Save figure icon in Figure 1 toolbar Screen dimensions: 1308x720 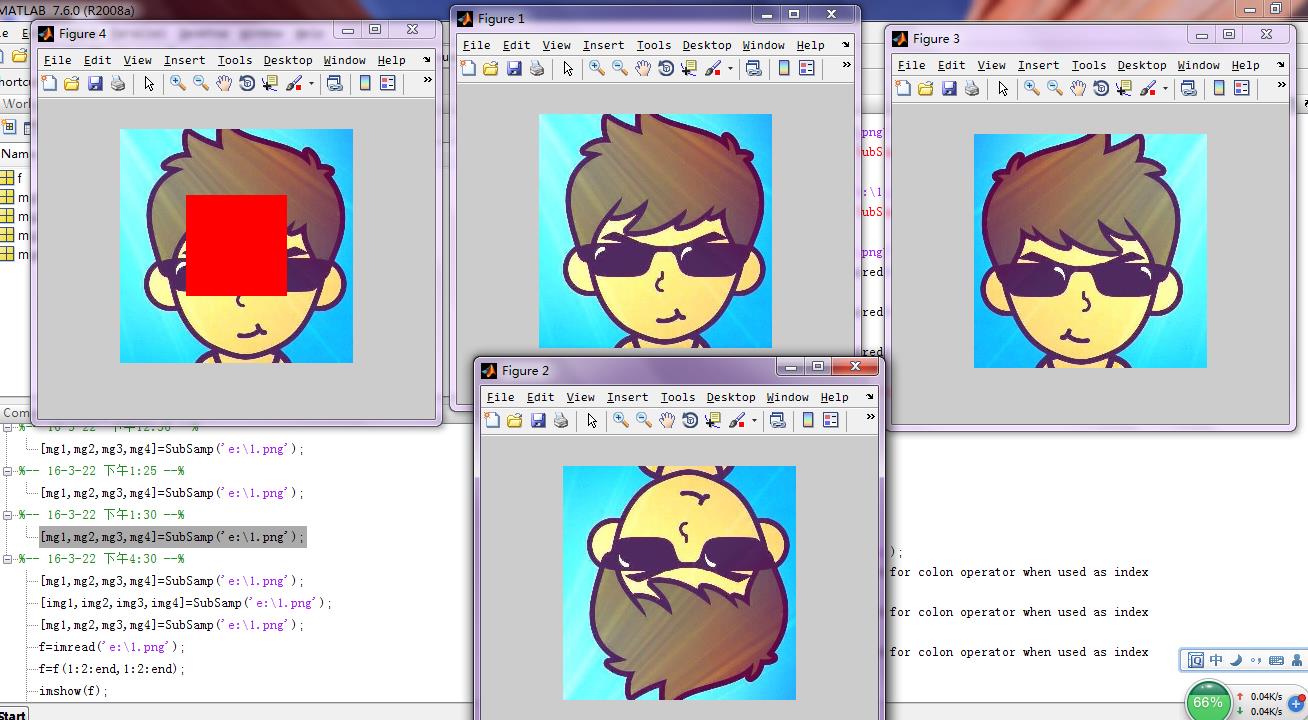pyautogui.click(x=514, y=68)
